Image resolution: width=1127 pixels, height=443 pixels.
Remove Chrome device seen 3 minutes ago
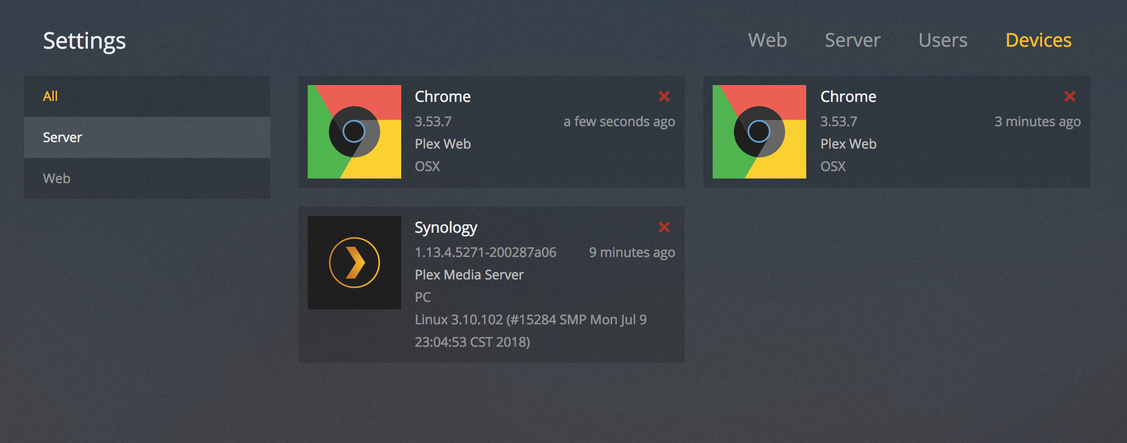pos(1070,96)
